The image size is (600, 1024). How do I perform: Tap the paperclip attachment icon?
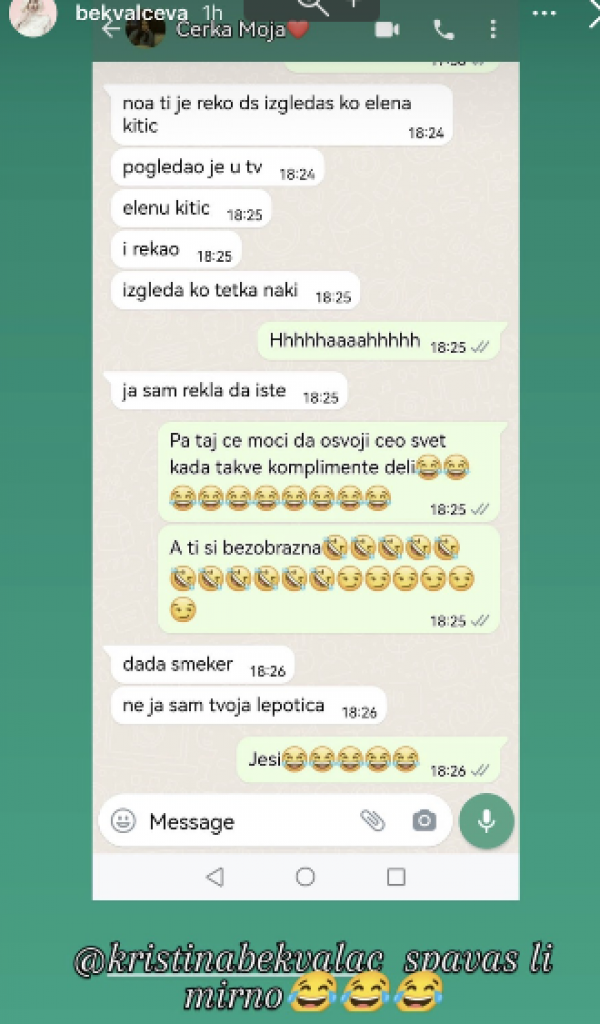point(373,820)
